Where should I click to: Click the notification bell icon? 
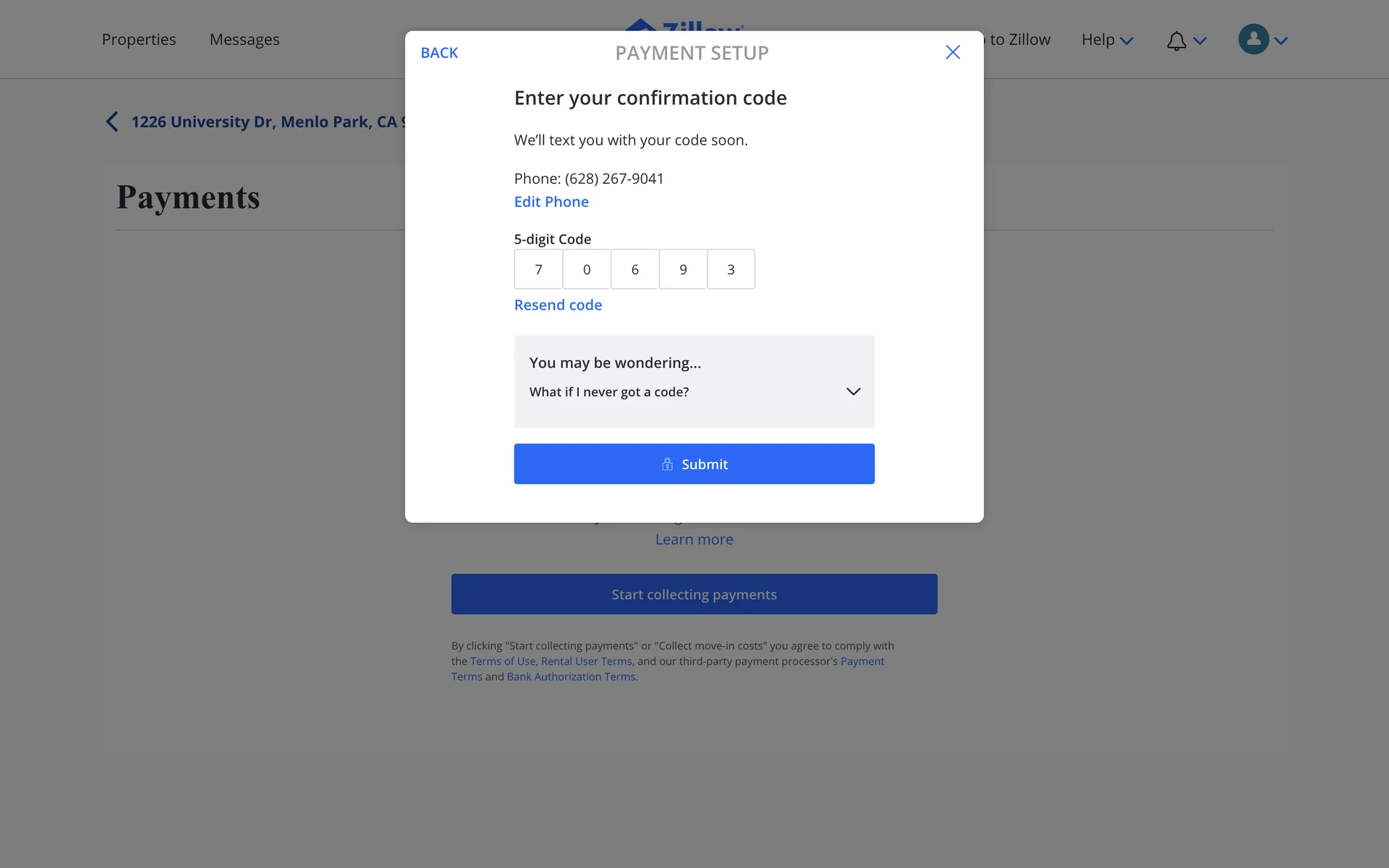tap(1176, 41)
